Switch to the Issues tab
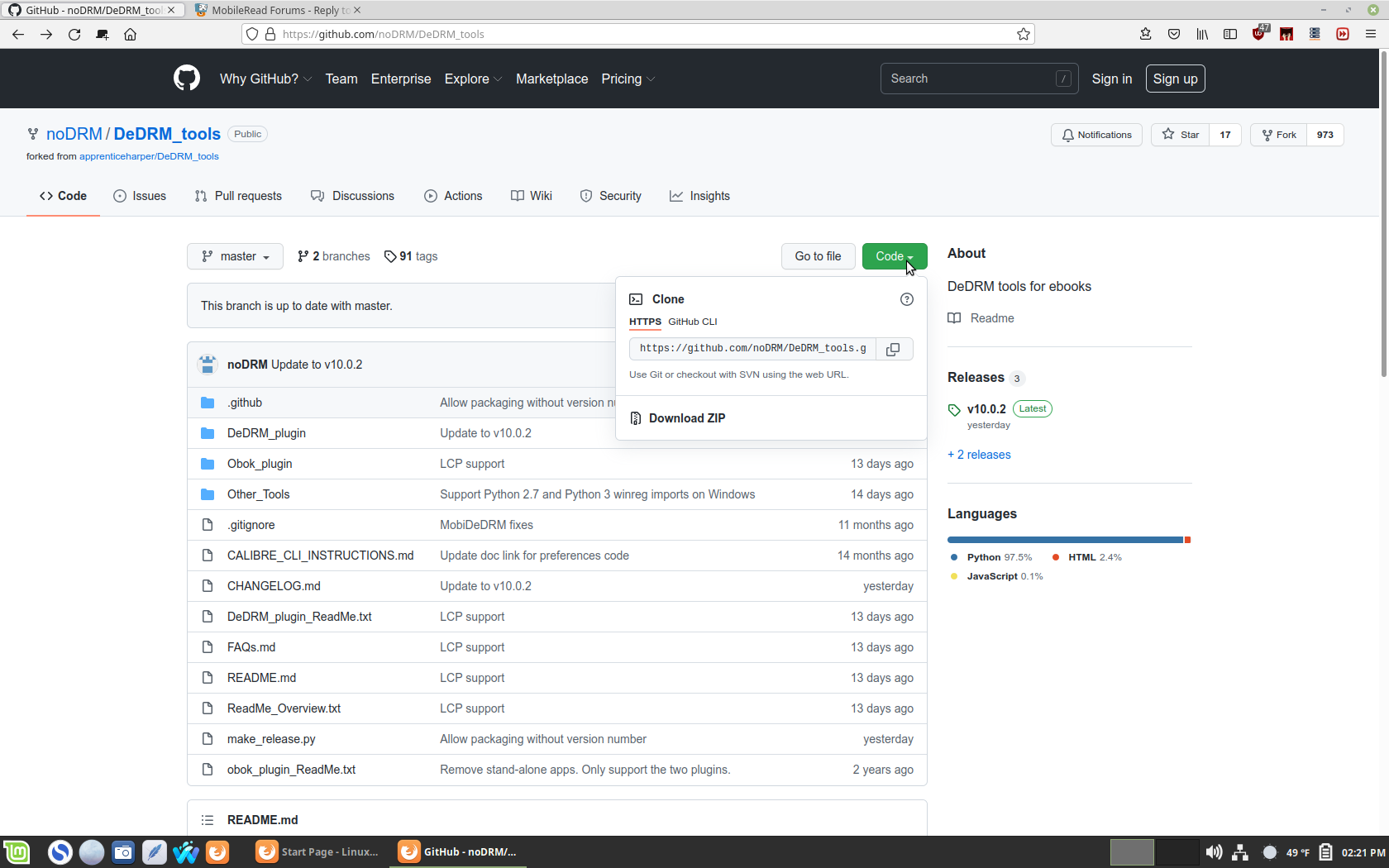The height and width of the screenshot is (868, 1389). pos(140,196)
